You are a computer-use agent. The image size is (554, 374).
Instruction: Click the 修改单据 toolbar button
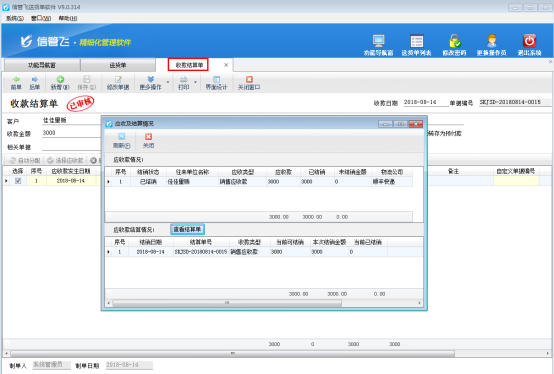tap(118, 83)
